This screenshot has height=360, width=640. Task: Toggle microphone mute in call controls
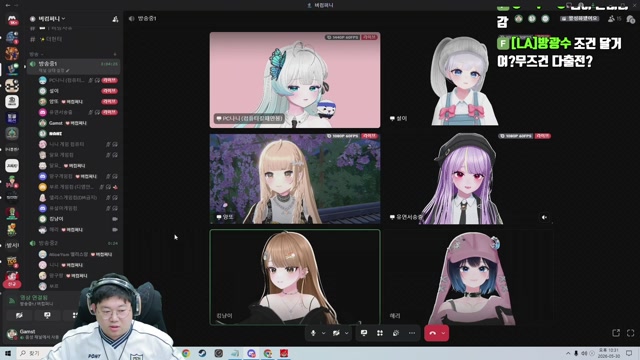(313, 333)
